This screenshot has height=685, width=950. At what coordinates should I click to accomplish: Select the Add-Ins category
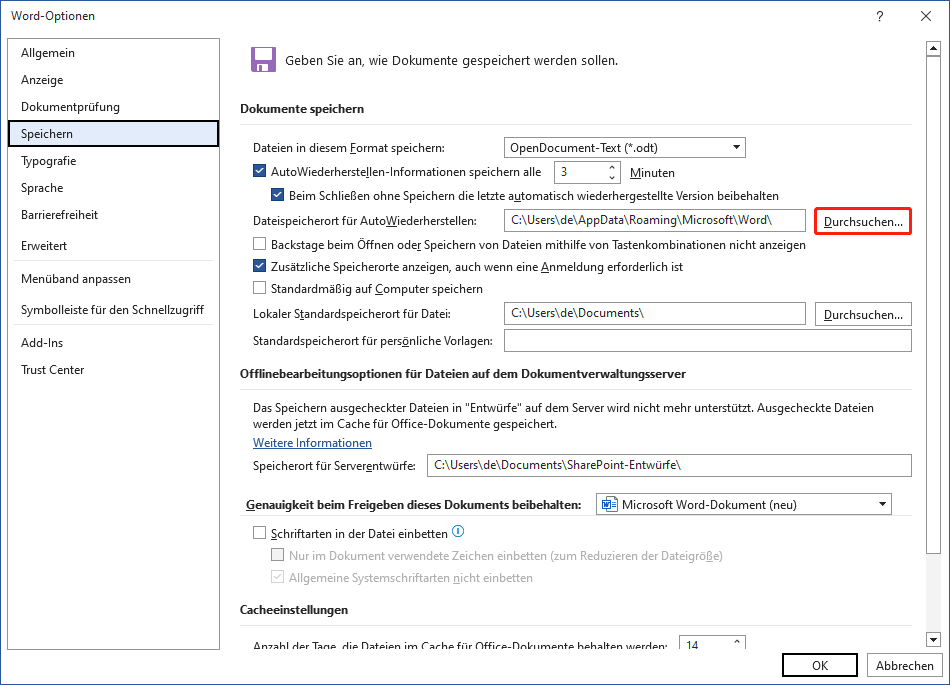coord(113,343)
